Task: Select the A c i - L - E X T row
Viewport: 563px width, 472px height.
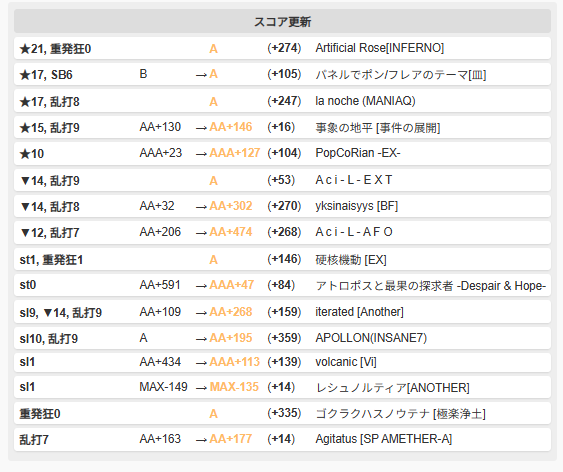Action: (282, 180)
